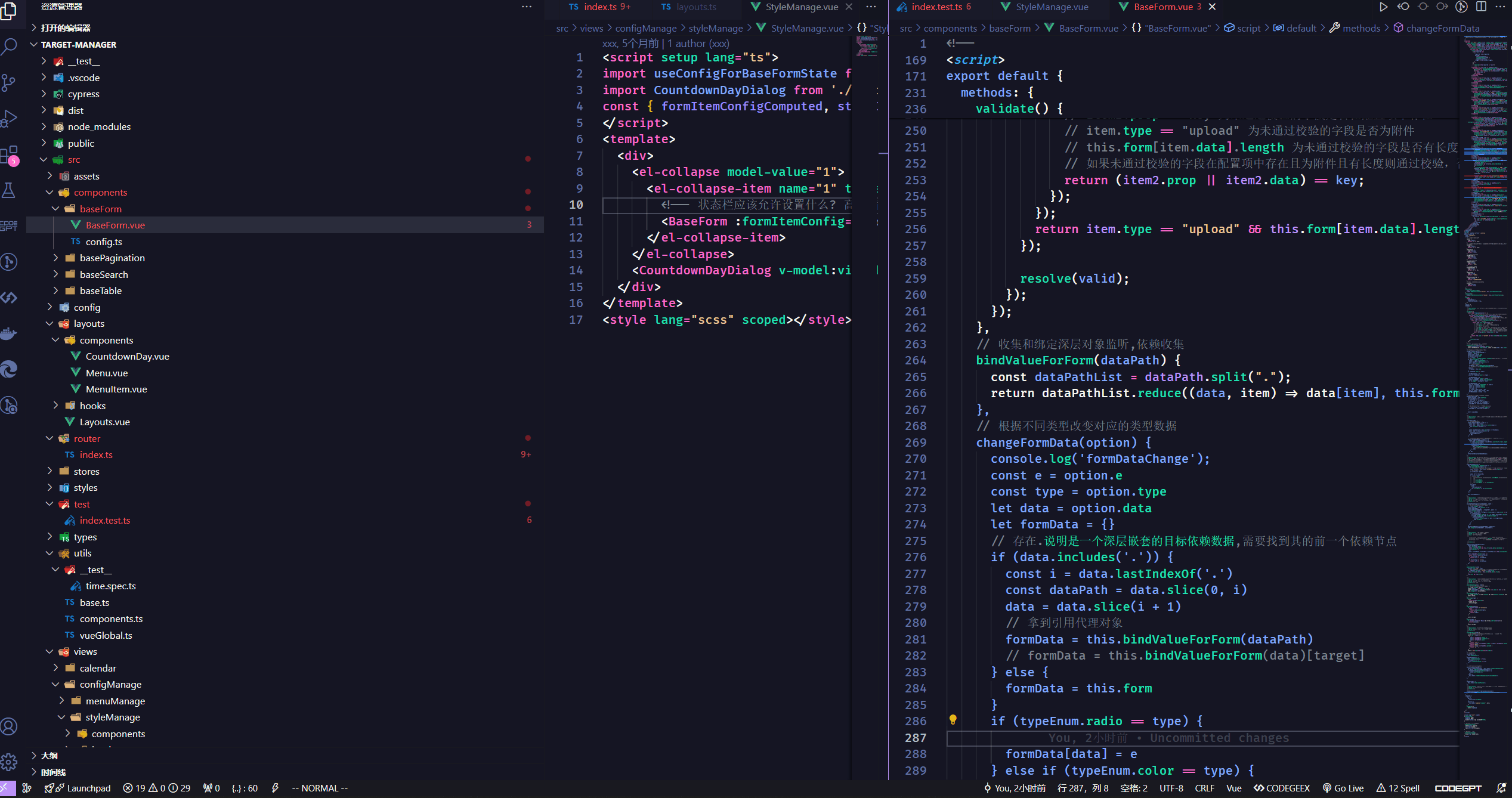Open the CodeGeeX sidebar panel
This screenshot has height=798, width=1512.
9,297
